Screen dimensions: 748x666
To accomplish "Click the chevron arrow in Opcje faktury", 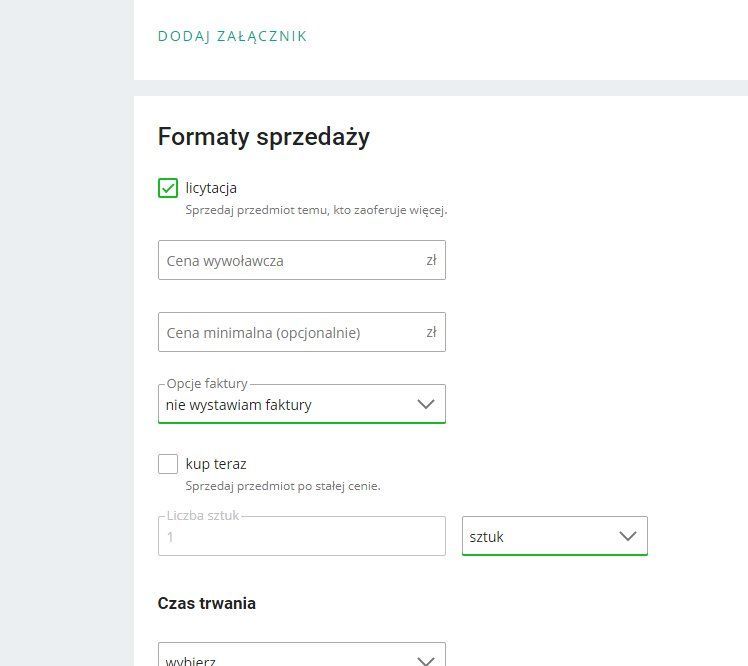I will (x=426, y=405).
